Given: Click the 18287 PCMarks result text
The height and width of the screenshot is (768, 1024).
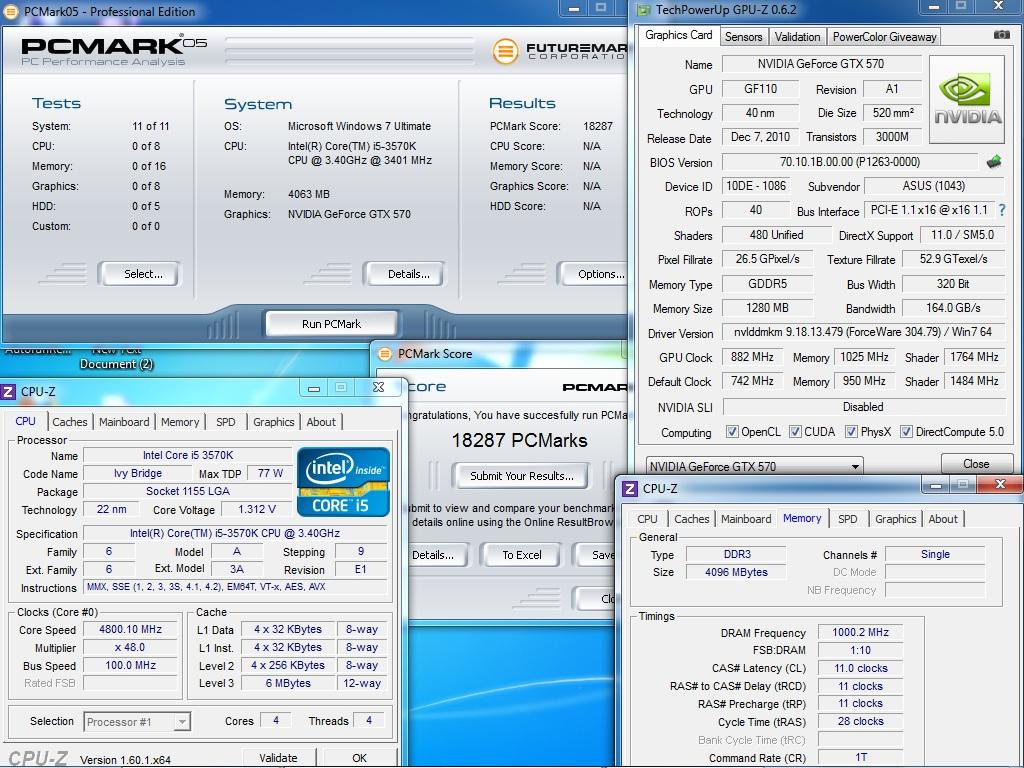Looking at the screenshot, I should click(x=519, y=441).
